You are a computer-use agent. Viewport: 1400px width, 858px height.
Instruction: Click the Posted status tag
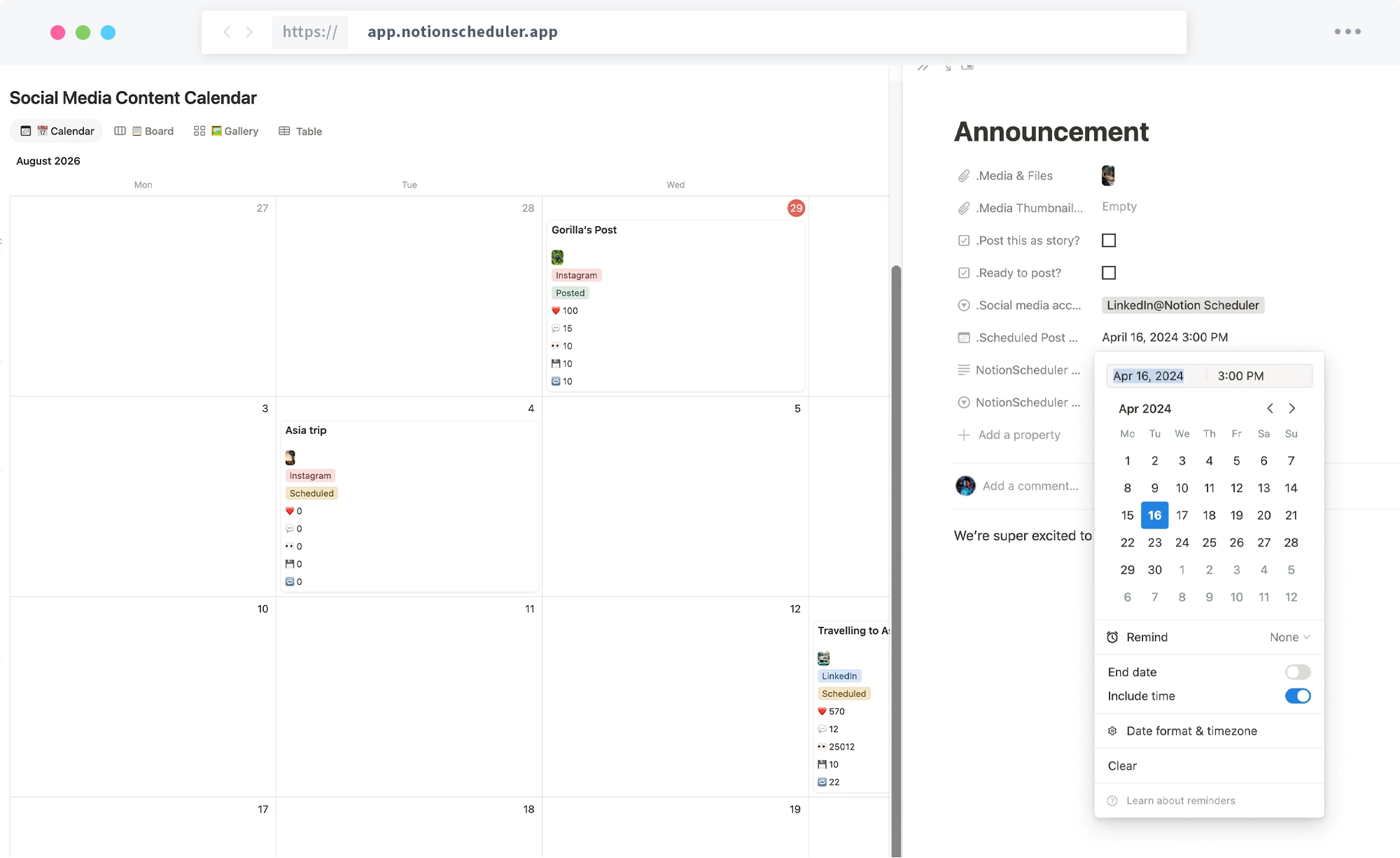tap(570, 293)
